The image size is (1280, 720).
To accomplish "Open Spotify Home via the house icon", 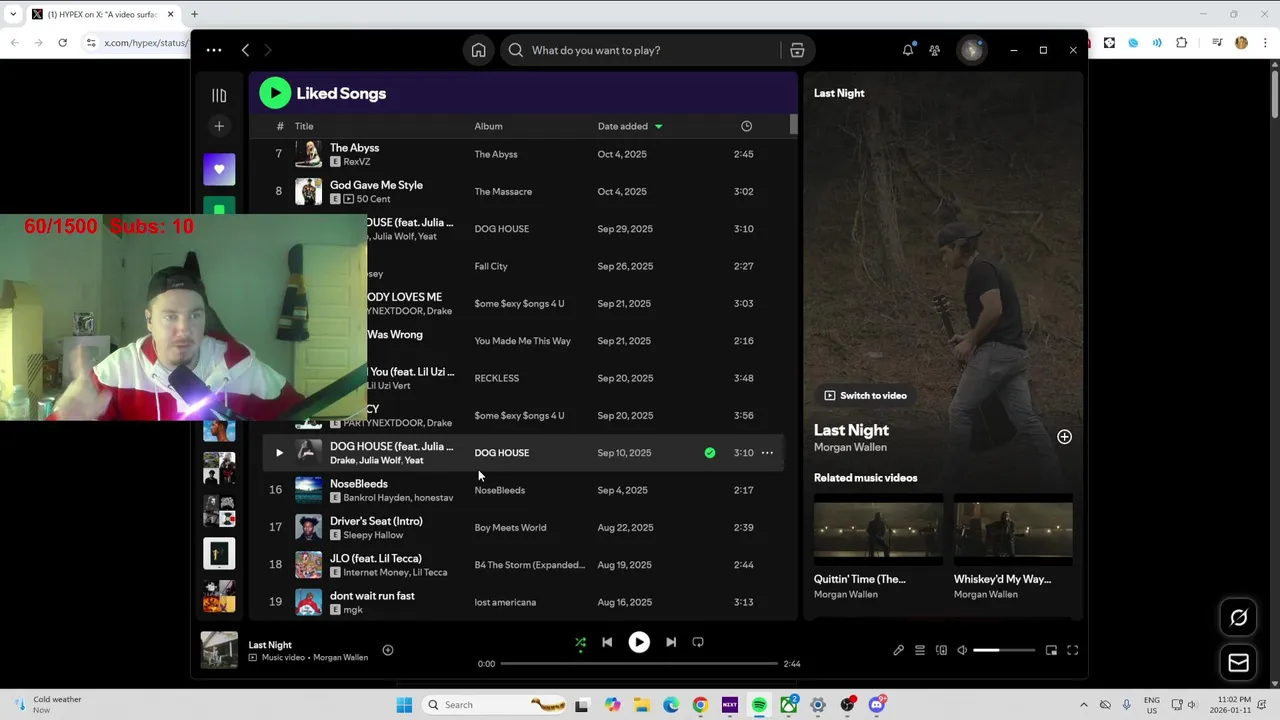I will [479, 50].
